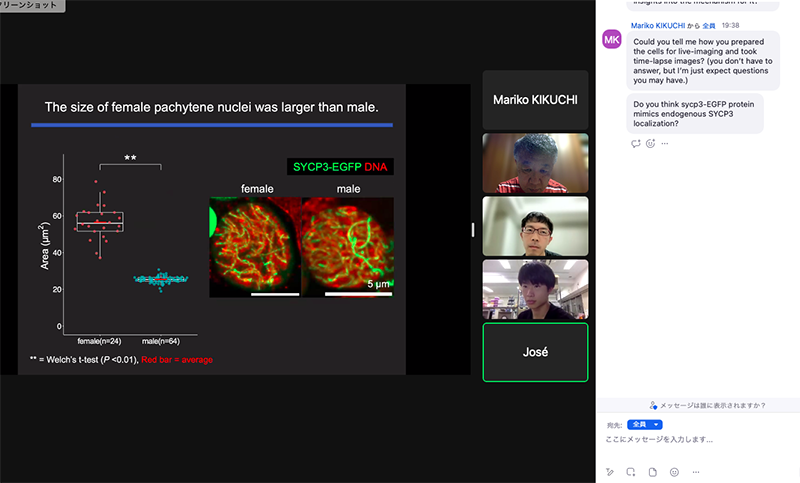
Task: Click the shared slide title about pachytene nuclei
Action: pos(212,107)
